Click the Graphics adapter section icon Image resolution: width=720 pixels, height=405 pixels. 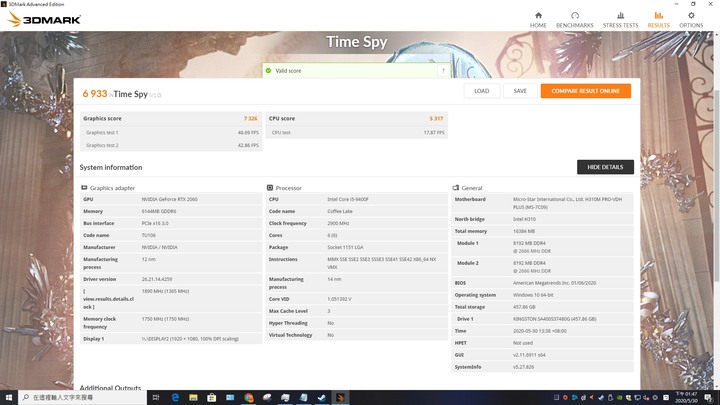[x=84, y=188]
